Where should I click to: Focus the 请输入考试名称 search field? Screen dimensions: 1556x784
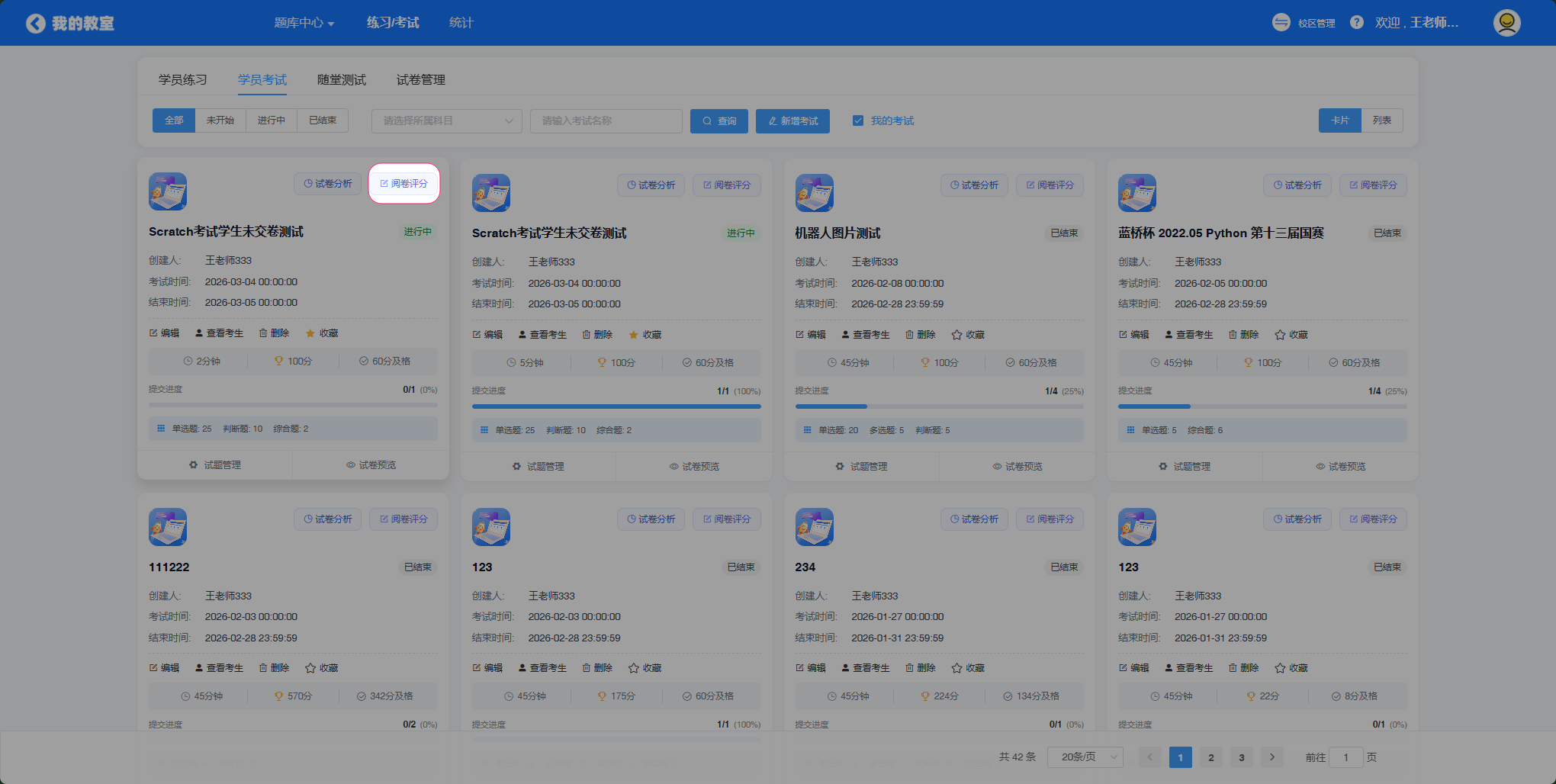coord(606,120)
